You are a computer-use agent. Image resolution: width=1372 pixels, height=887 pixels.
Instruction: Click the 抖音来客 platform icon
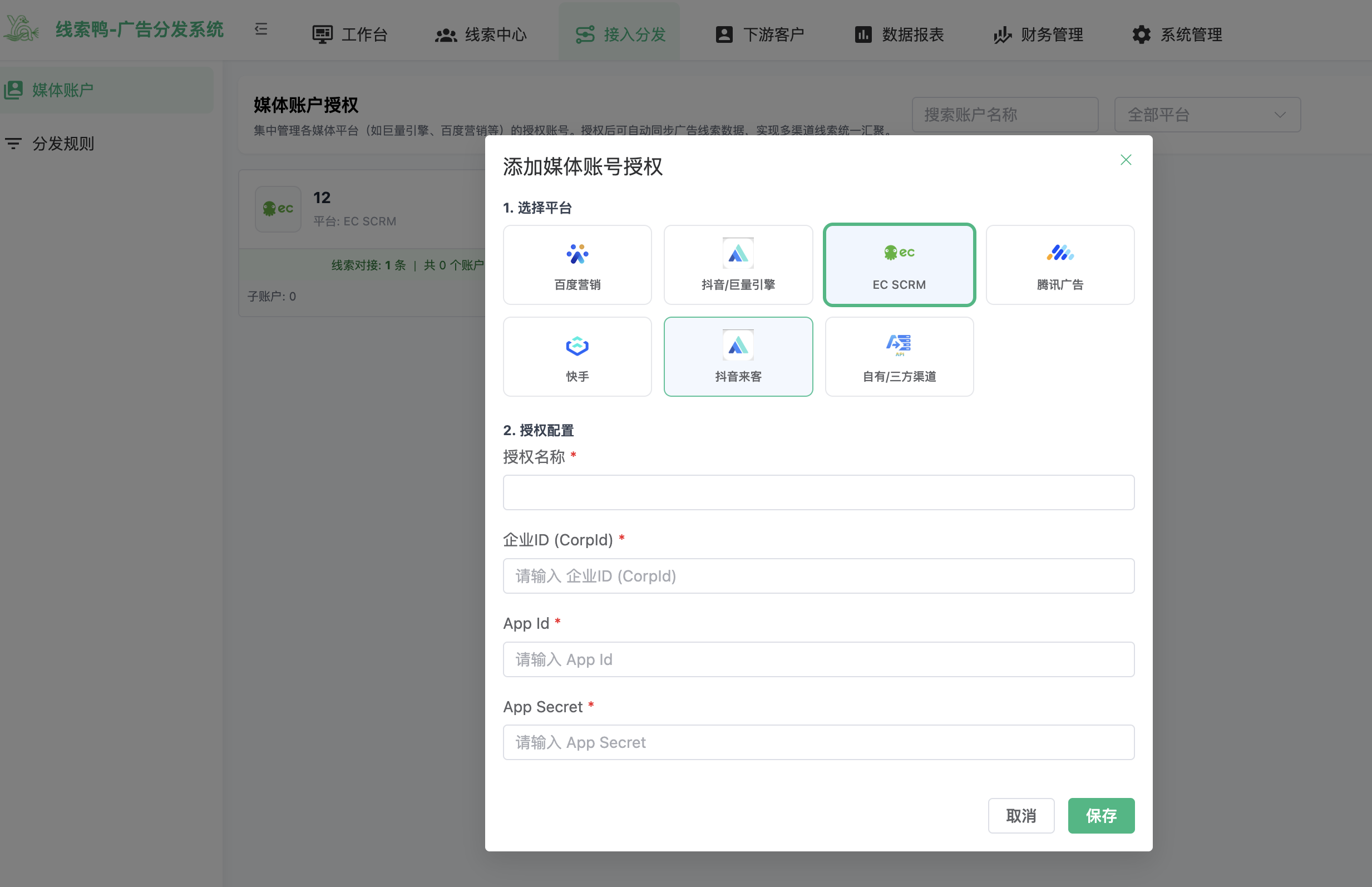(x=738, y=345)
